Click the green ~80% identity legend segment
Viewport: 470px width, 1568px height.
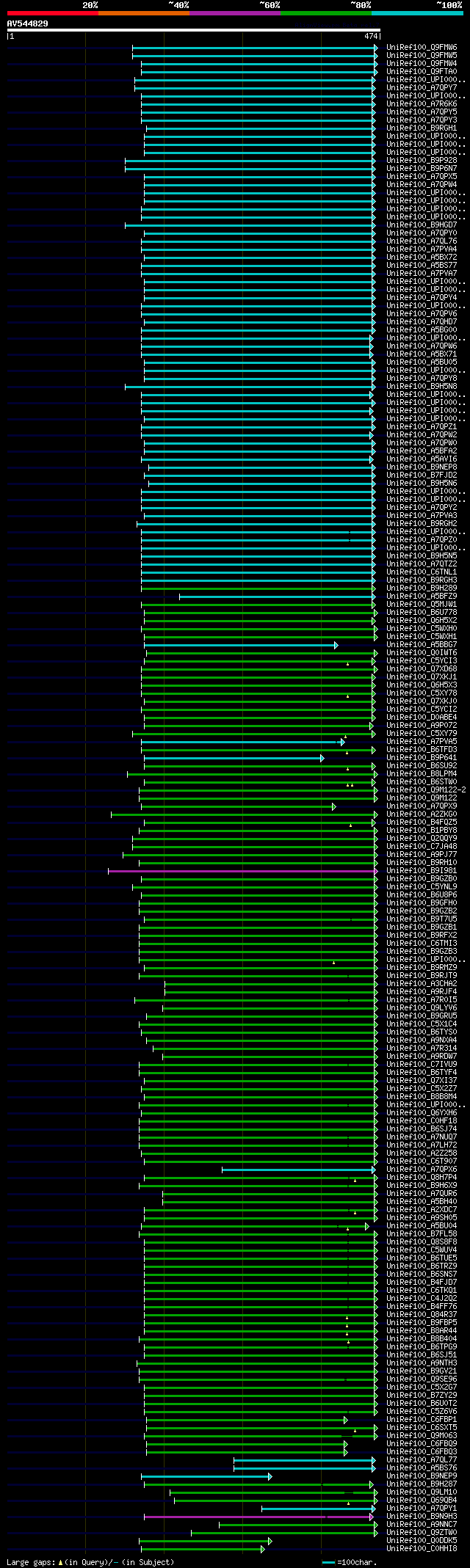click(x=325, y=13)
